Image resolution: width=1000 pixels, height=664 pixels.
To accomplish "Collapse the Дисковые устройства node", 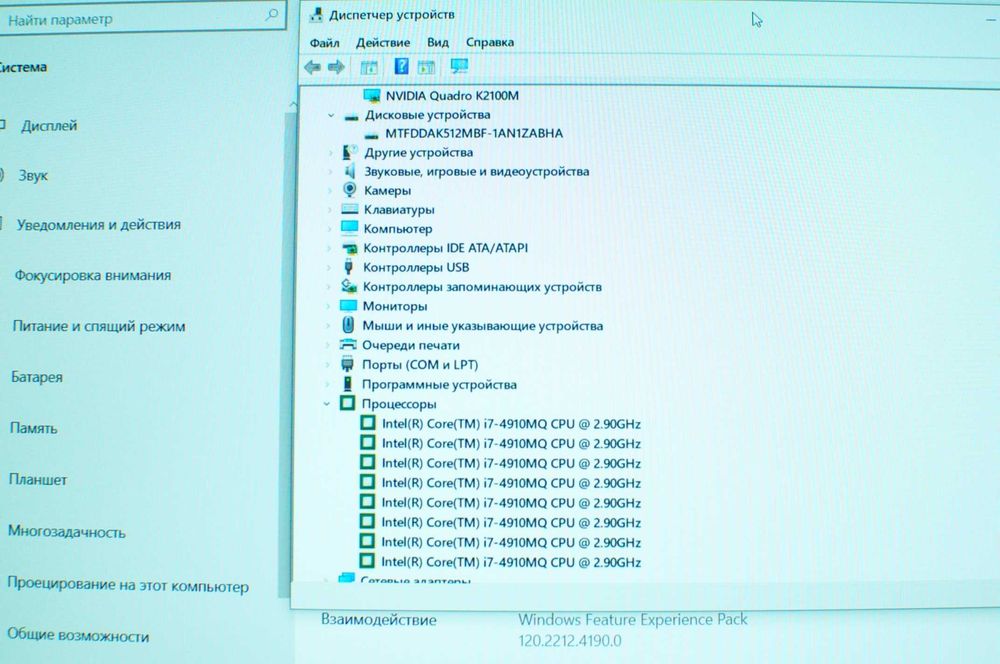I will pos(331,115).
